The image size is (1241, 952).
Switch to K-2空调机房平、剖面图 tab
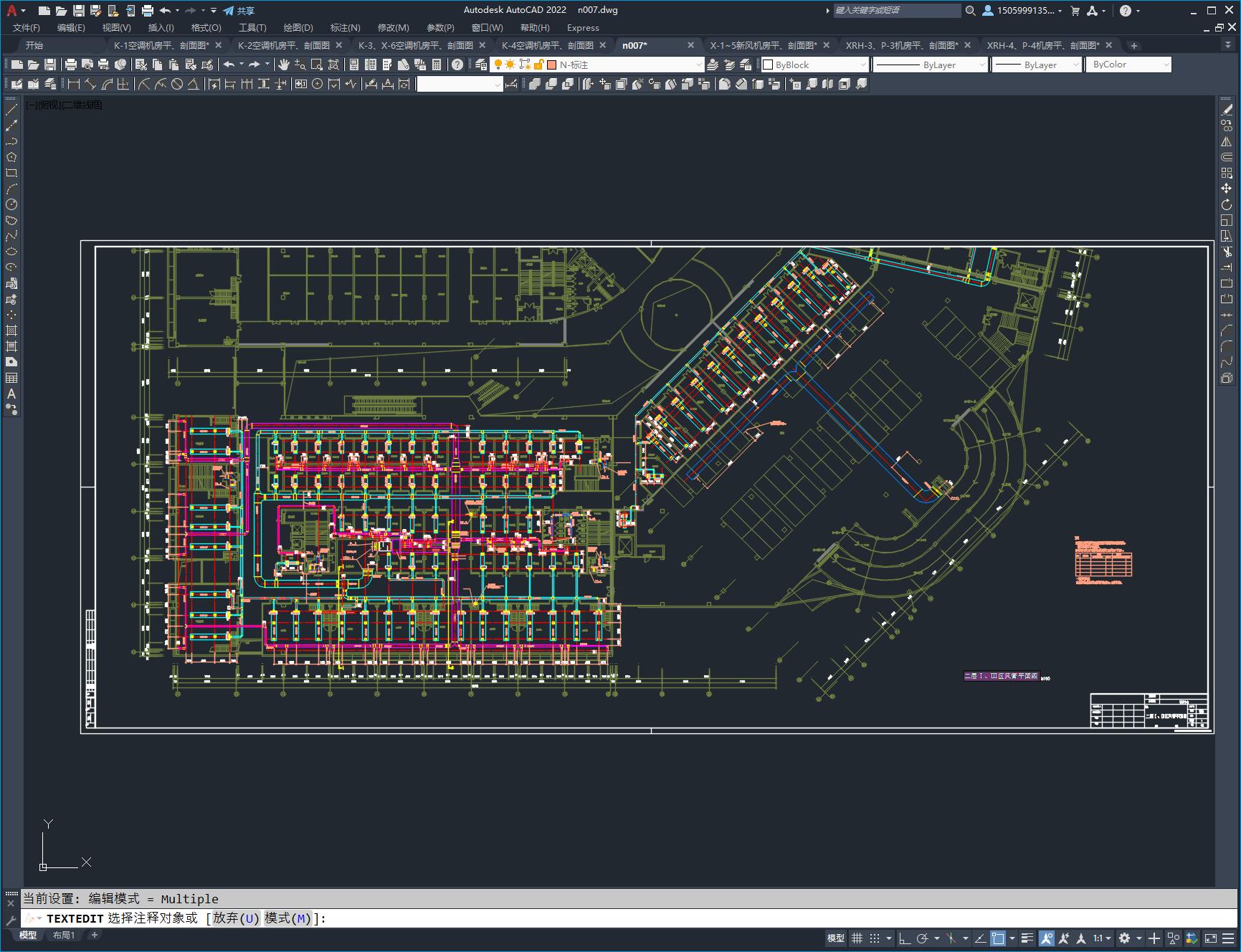[x=284, y=45]
